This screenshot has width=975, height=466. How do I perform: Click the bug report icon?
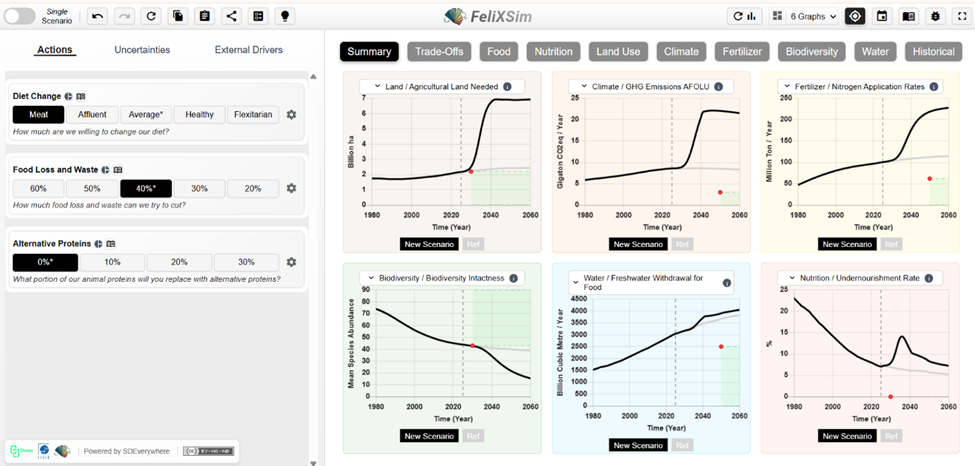tap(935, 16)
